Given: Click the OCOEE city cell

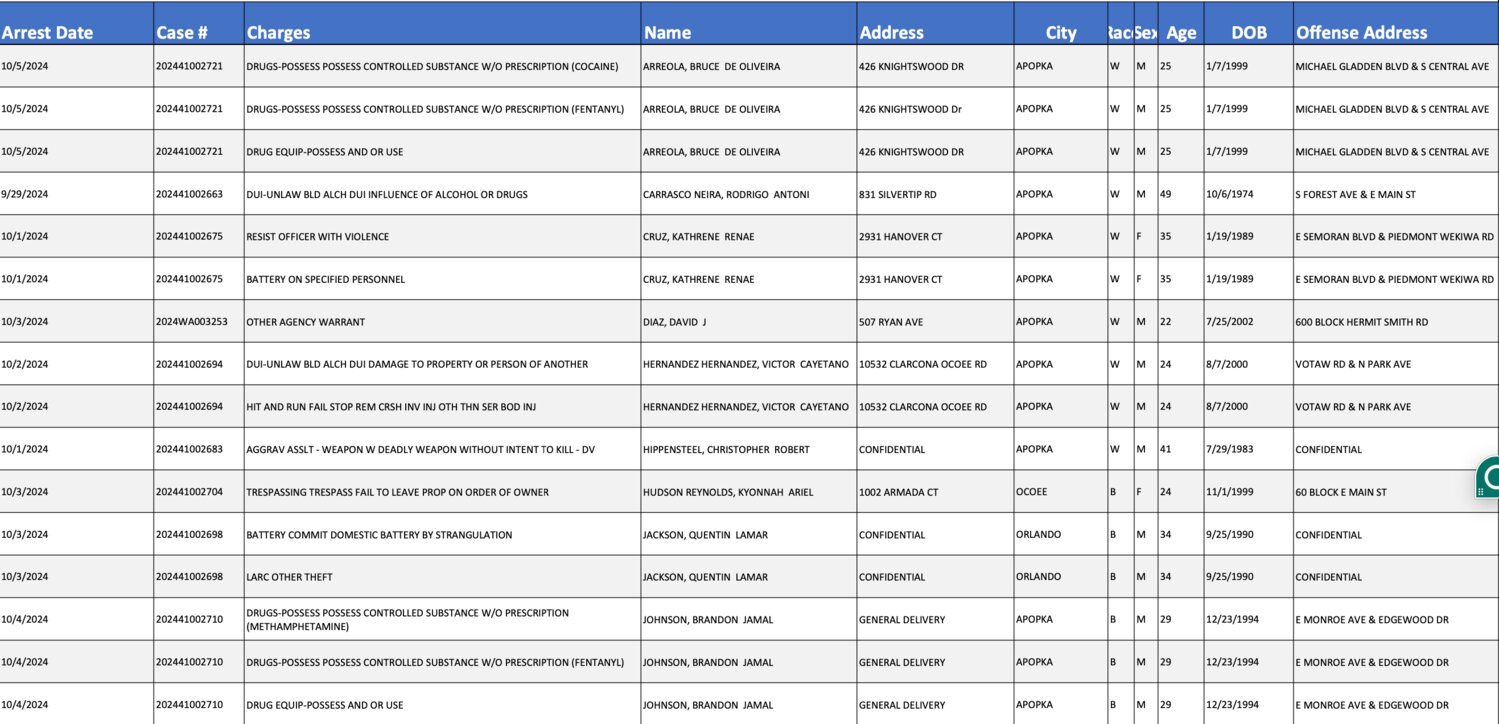Looking at the screenshot, I should pyautogui.click(x=1060, y=492).
